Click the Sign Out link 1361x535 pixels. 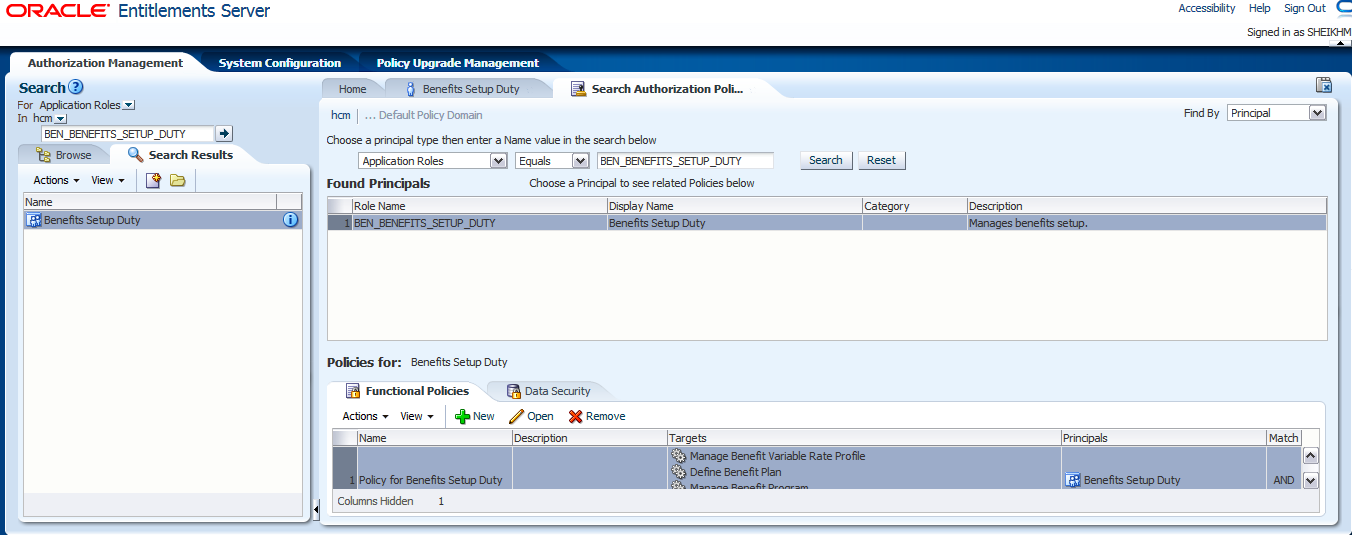[x=1305, y=8]
